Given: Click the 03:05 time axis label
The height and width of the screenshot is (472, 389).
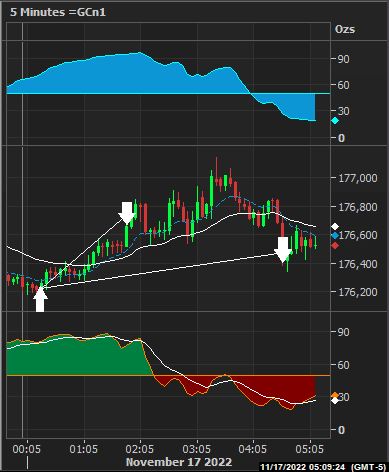Looking at the screenshot, I should click(x=196, y=449).
